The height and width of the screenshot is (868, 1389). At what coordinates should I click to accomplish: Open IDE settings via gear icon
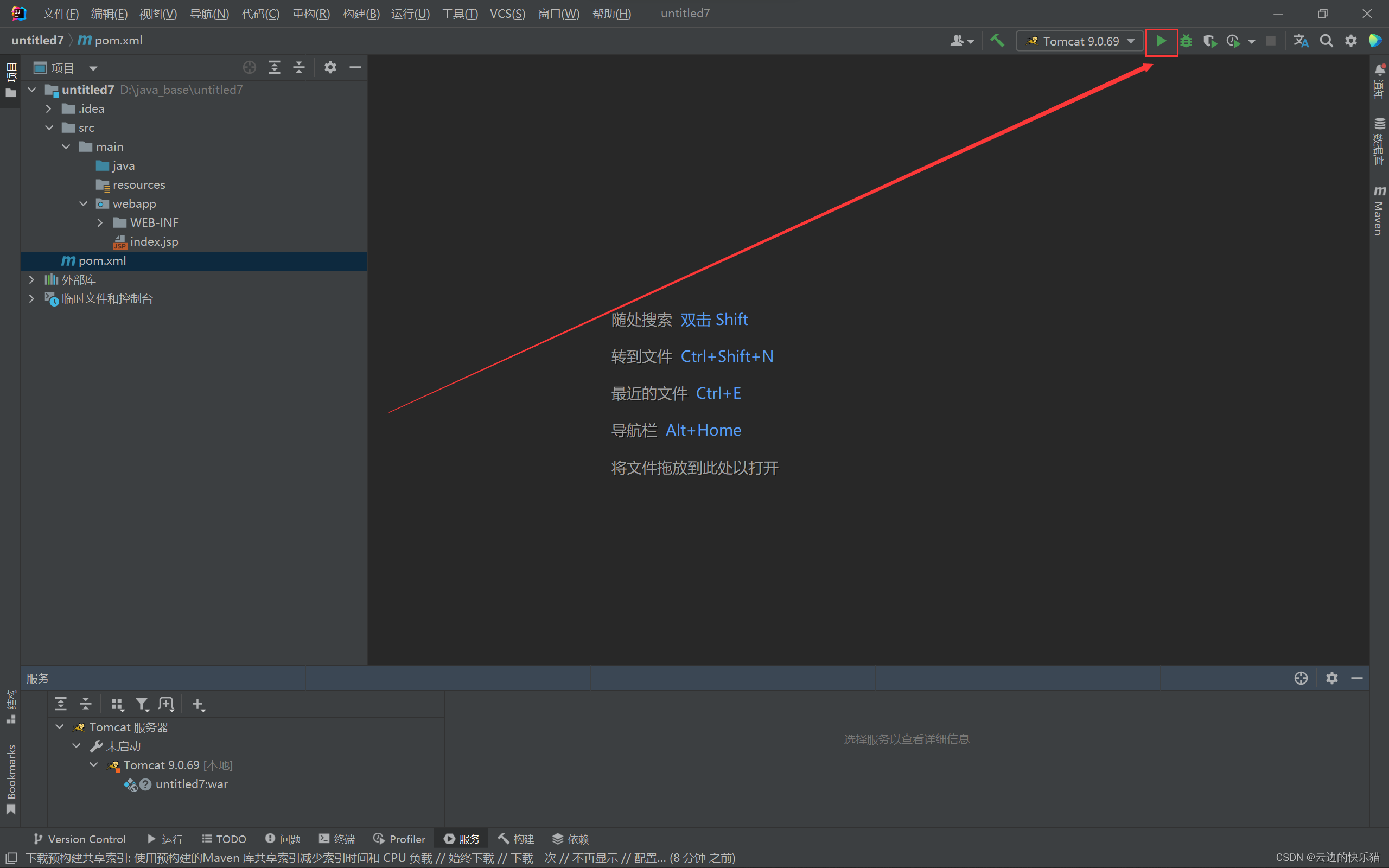coord(1350,41)
